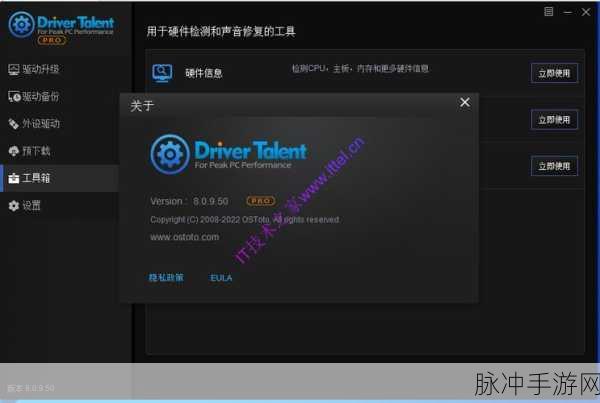The image size is (600, 403).
Task: Click the monitor icon beside 驱动升级
Action: pyautogui.click(x=13, y=69)
